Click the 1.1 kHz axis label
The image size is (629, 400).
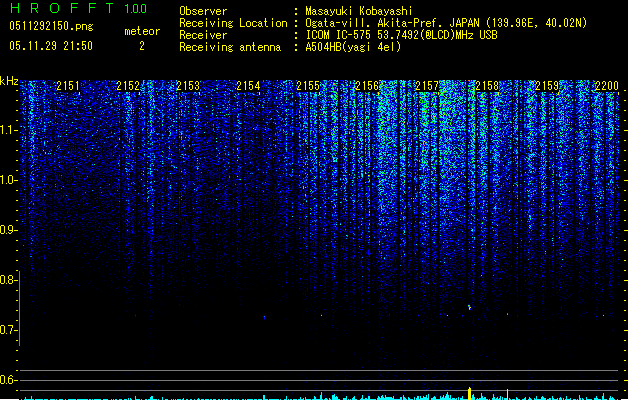click(8, 130)
